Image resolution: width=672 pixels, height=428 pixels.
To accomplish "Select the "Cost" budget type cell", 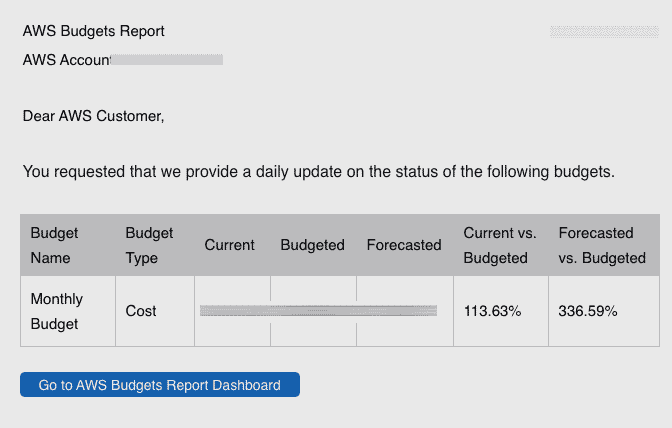I will click(x=155, y=311).
